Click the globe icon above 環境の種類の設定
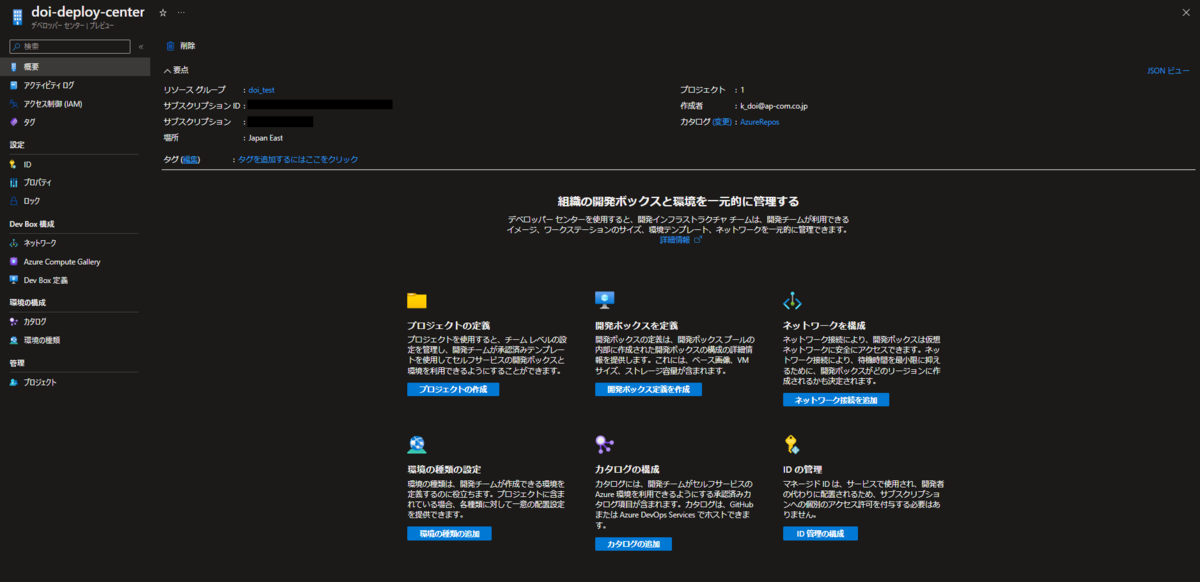The image size is (1200, 582). point(417,445)
